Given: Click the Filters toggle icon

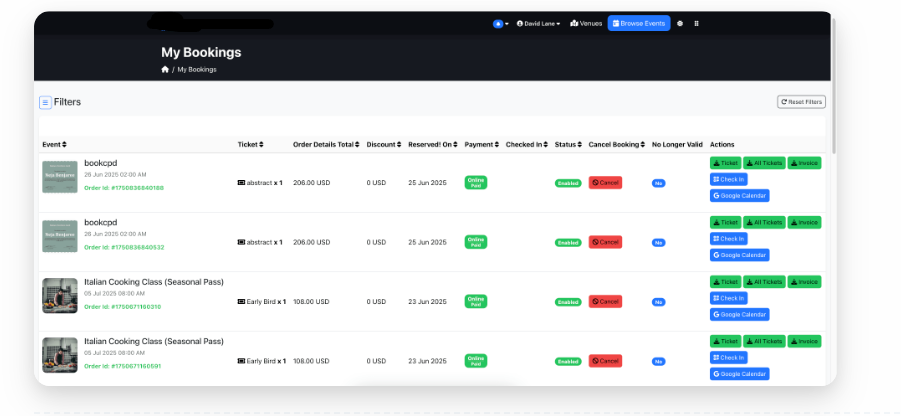Looking at the screenshot, I should (x=46, y=102).
